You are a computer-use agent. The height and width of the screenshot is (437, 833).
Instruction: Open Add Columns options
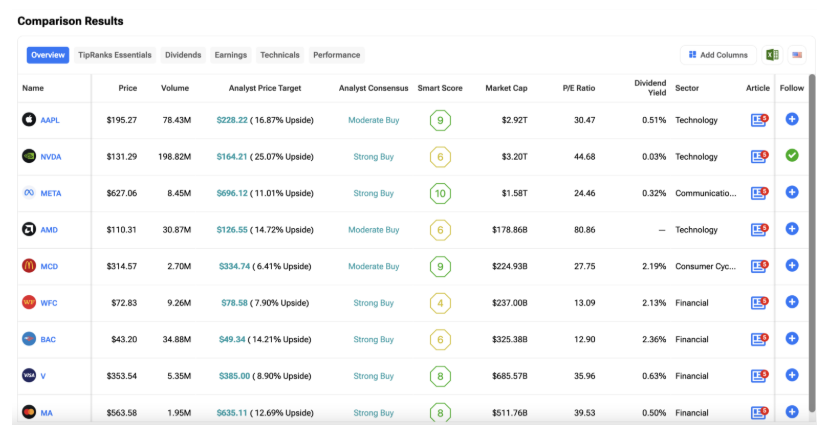click(x=718, y=55)
